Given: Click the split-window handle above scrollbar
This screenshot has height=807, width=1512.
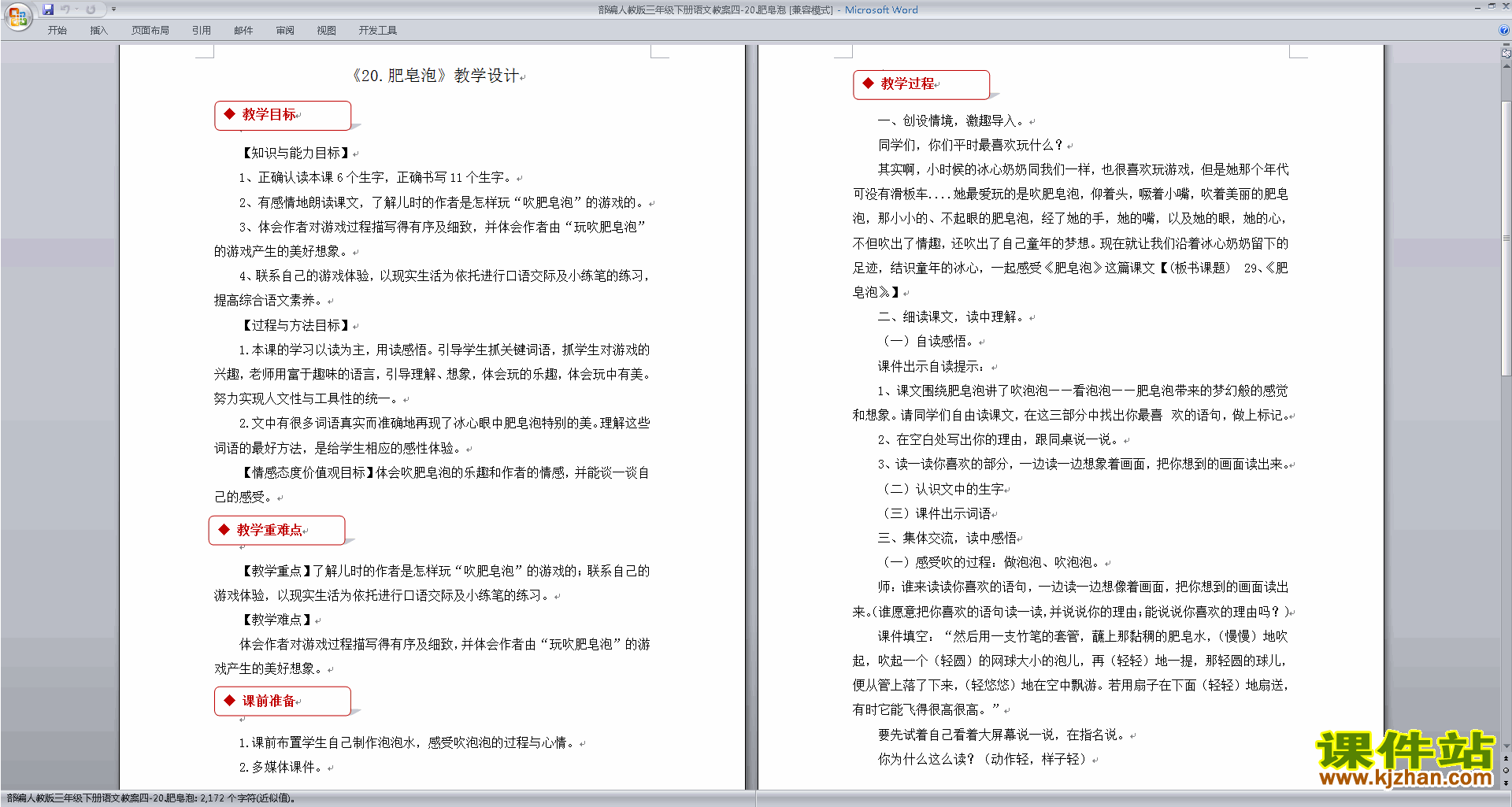Looking at the screenshot, I should (x=1506, y=46).
